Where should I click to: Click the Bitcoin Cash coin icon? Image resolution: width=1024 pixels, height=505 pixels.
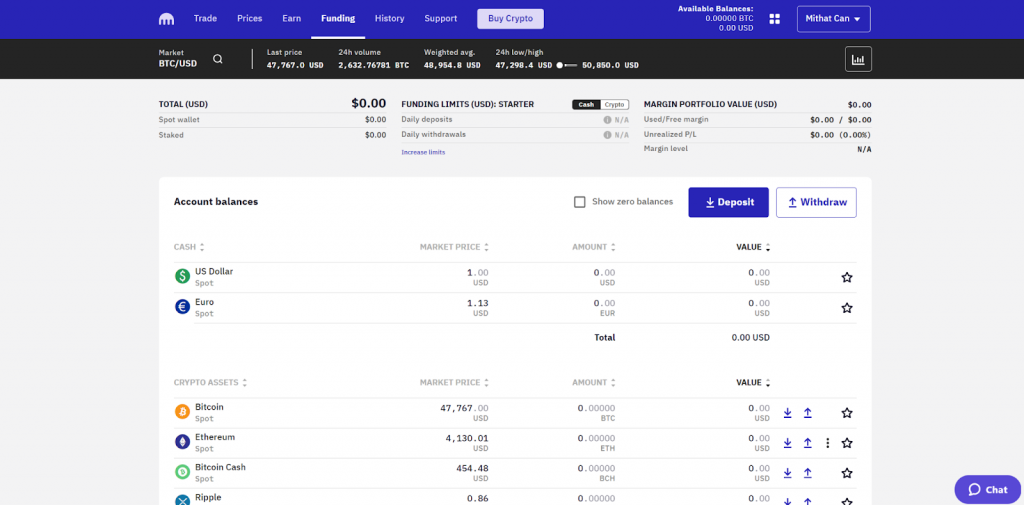tap(182, 472)
